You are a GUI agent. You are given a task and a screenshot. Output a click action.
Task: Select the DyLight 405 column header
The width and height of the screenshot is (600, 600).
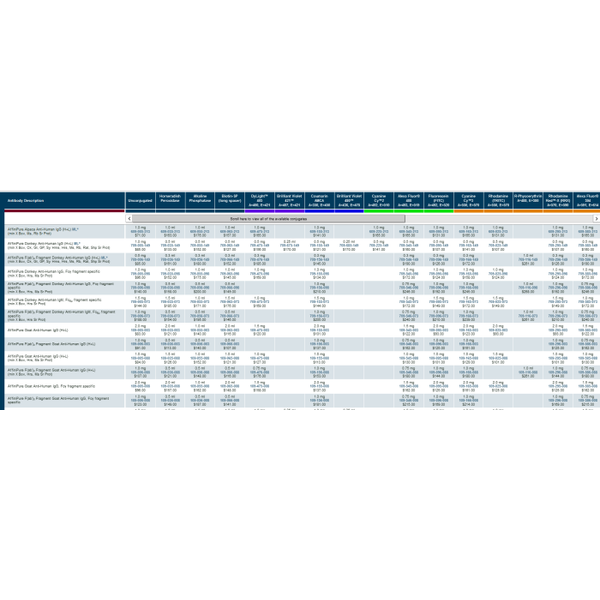tap(259, 201)
